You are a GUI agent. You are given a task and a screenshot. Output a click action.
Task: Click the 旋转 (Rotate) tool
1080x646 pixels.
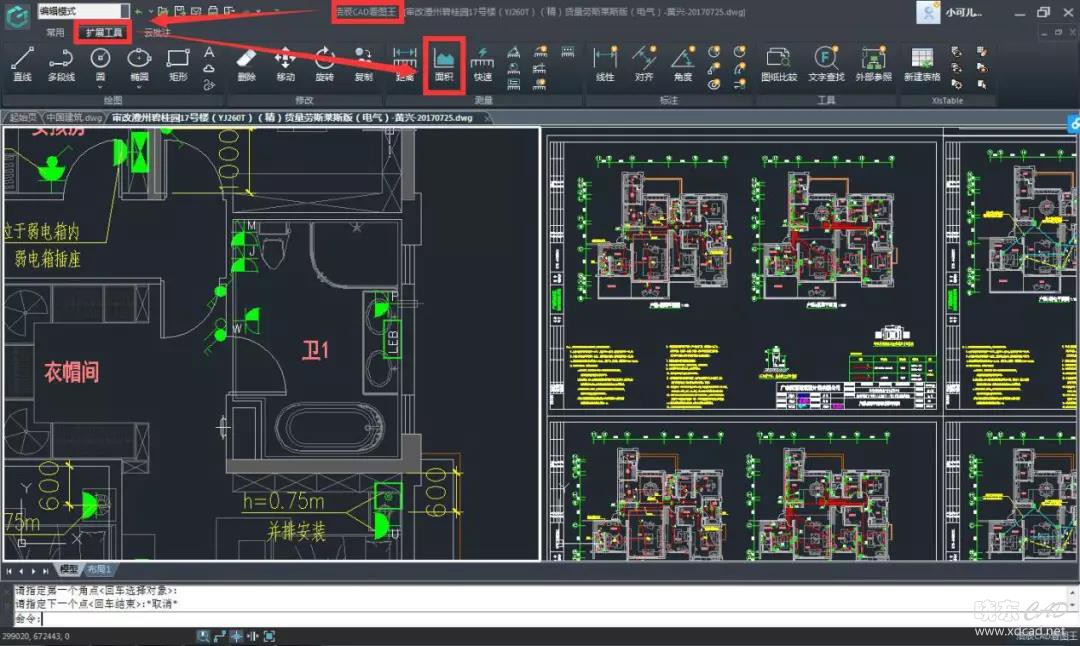click(325, 64)
